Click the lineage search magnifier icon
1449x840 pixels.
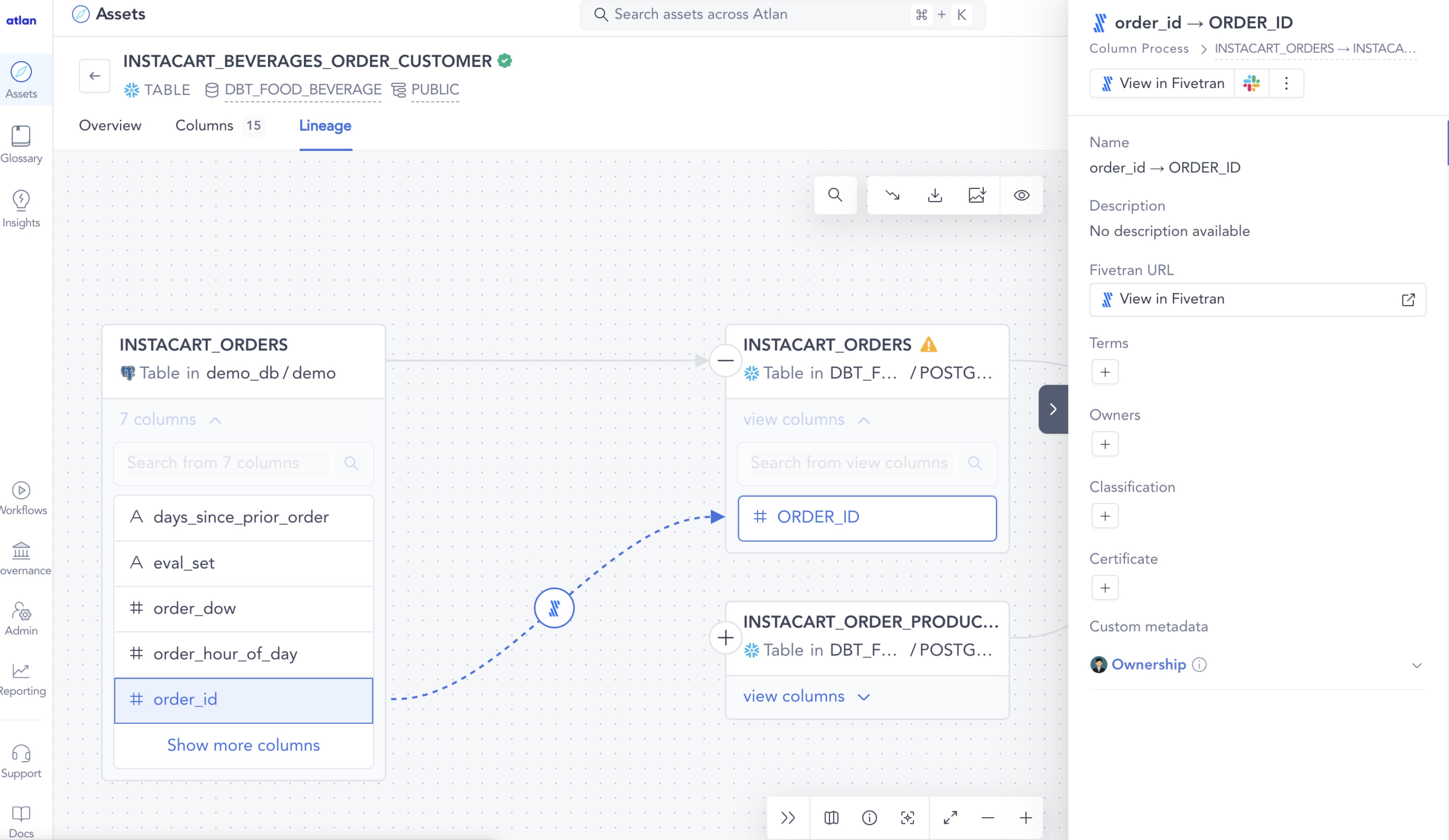pyautogui.click(x=835, y=195)
